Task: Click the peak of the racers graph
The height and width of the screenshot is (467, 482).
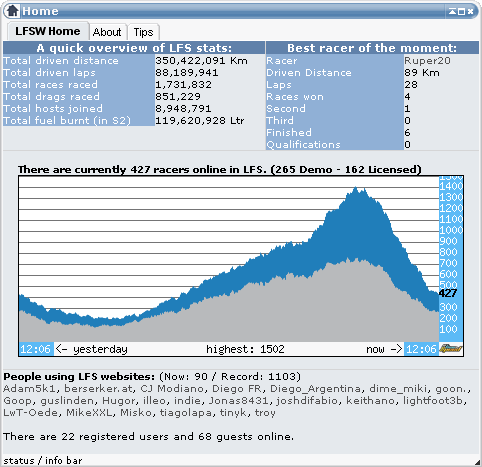Action: pyautogui.click(x=356, y=189)
